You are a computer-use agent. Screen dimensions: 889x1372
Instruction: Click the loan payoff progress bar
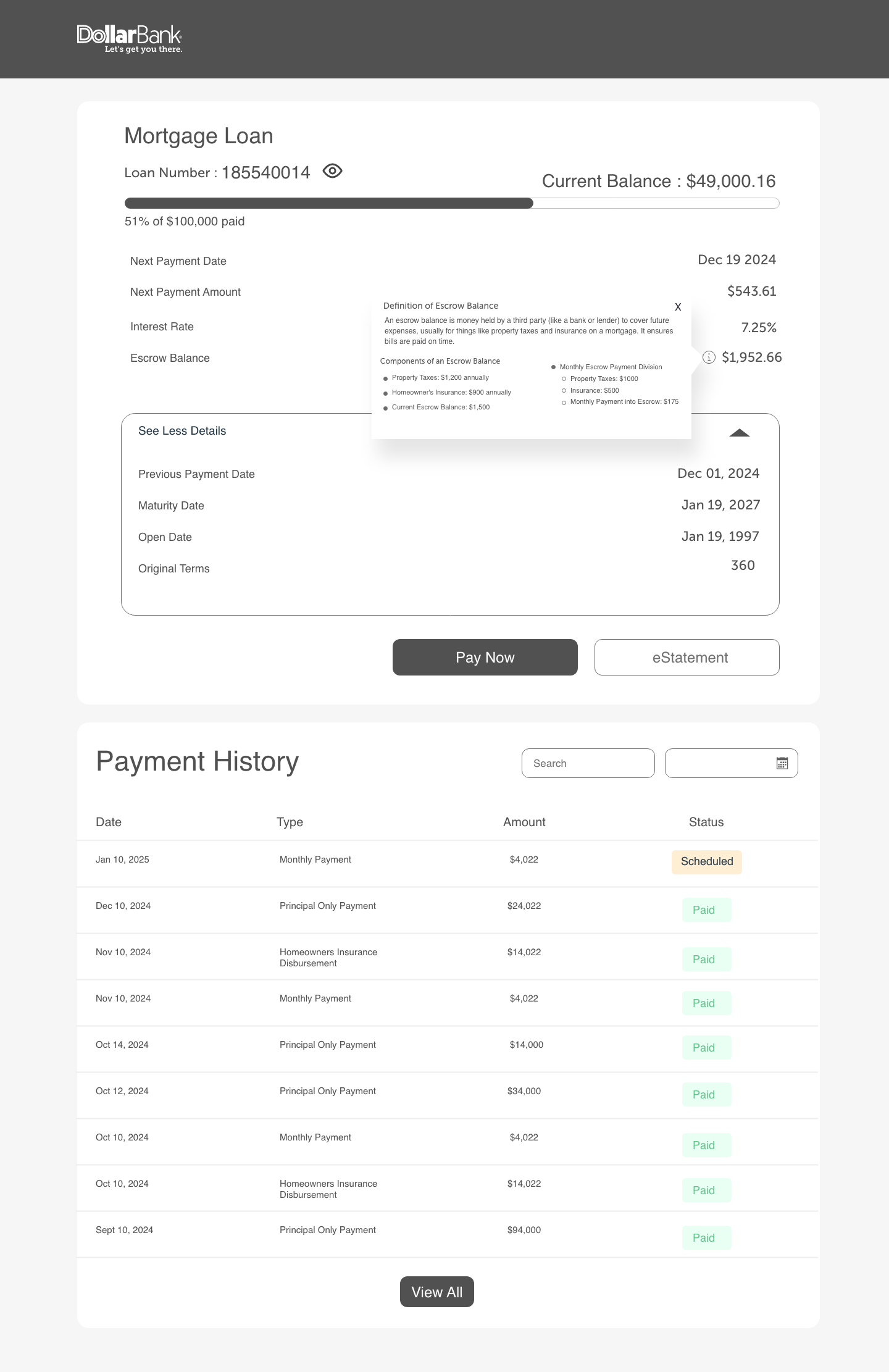coord(451,203)
